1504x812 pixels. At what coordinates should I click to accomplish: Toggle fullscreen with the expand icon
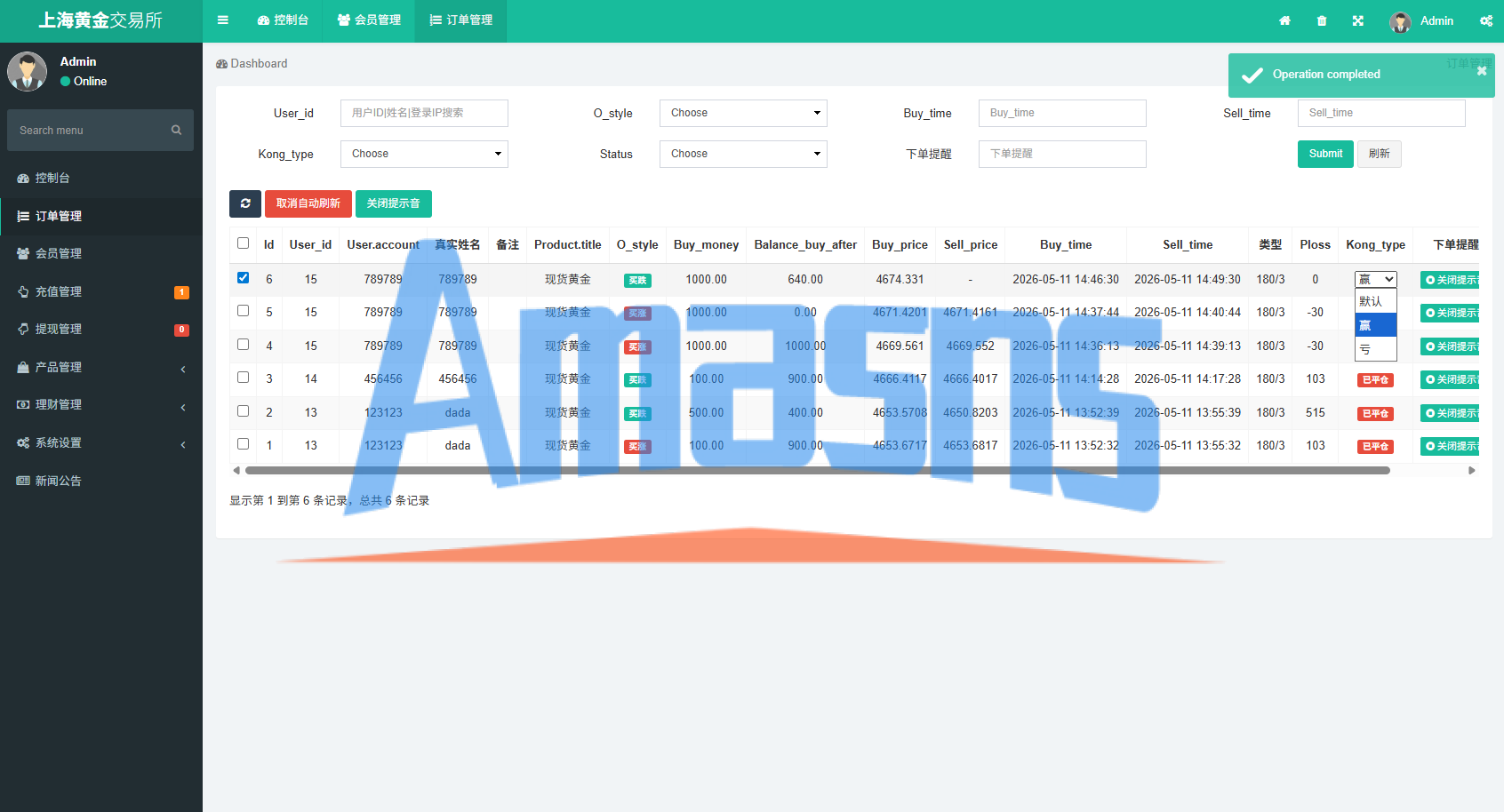coord(1358,20)
